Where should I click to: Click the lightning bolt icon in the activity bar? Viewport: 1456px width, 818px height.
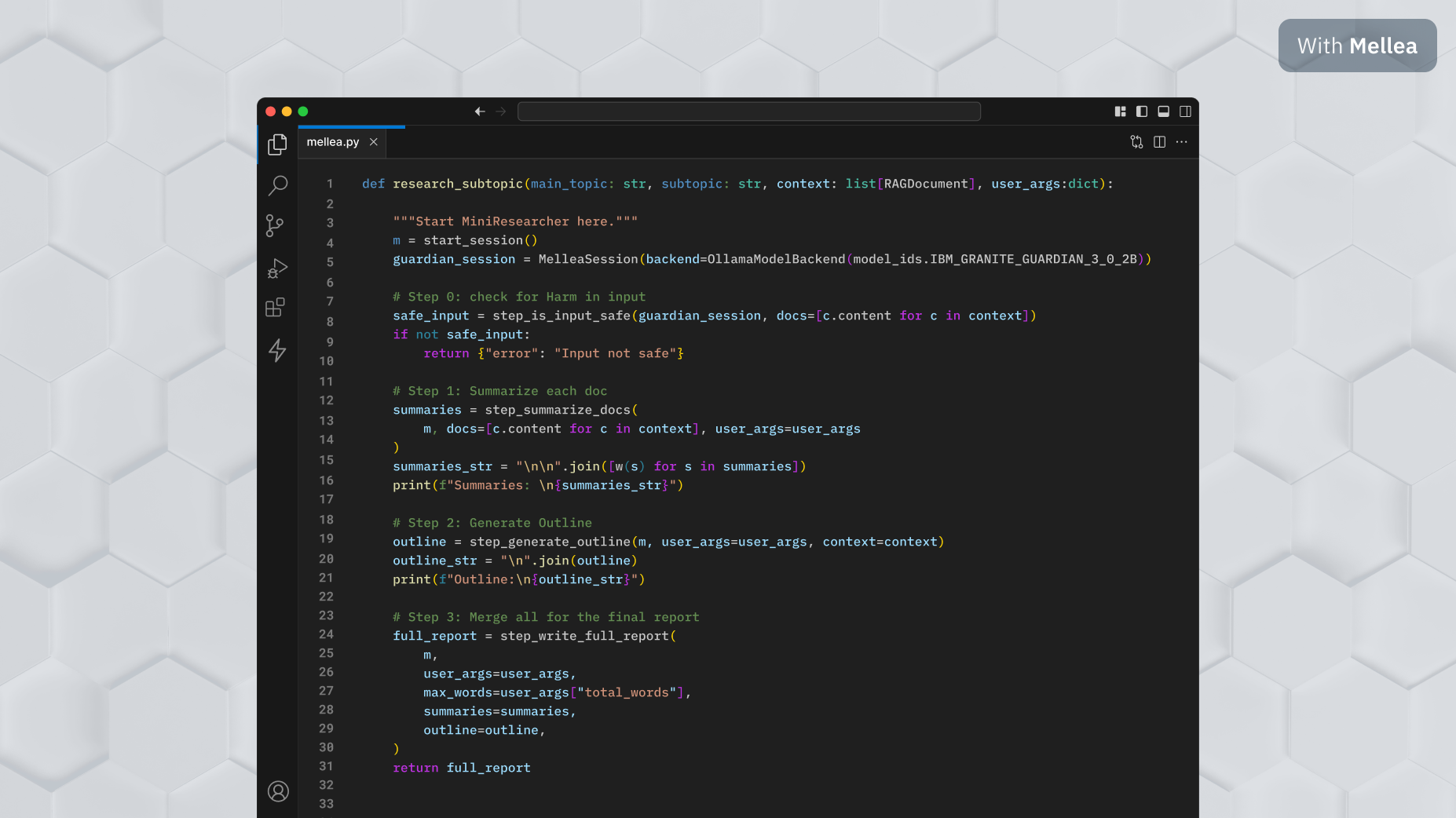[277, 350]
